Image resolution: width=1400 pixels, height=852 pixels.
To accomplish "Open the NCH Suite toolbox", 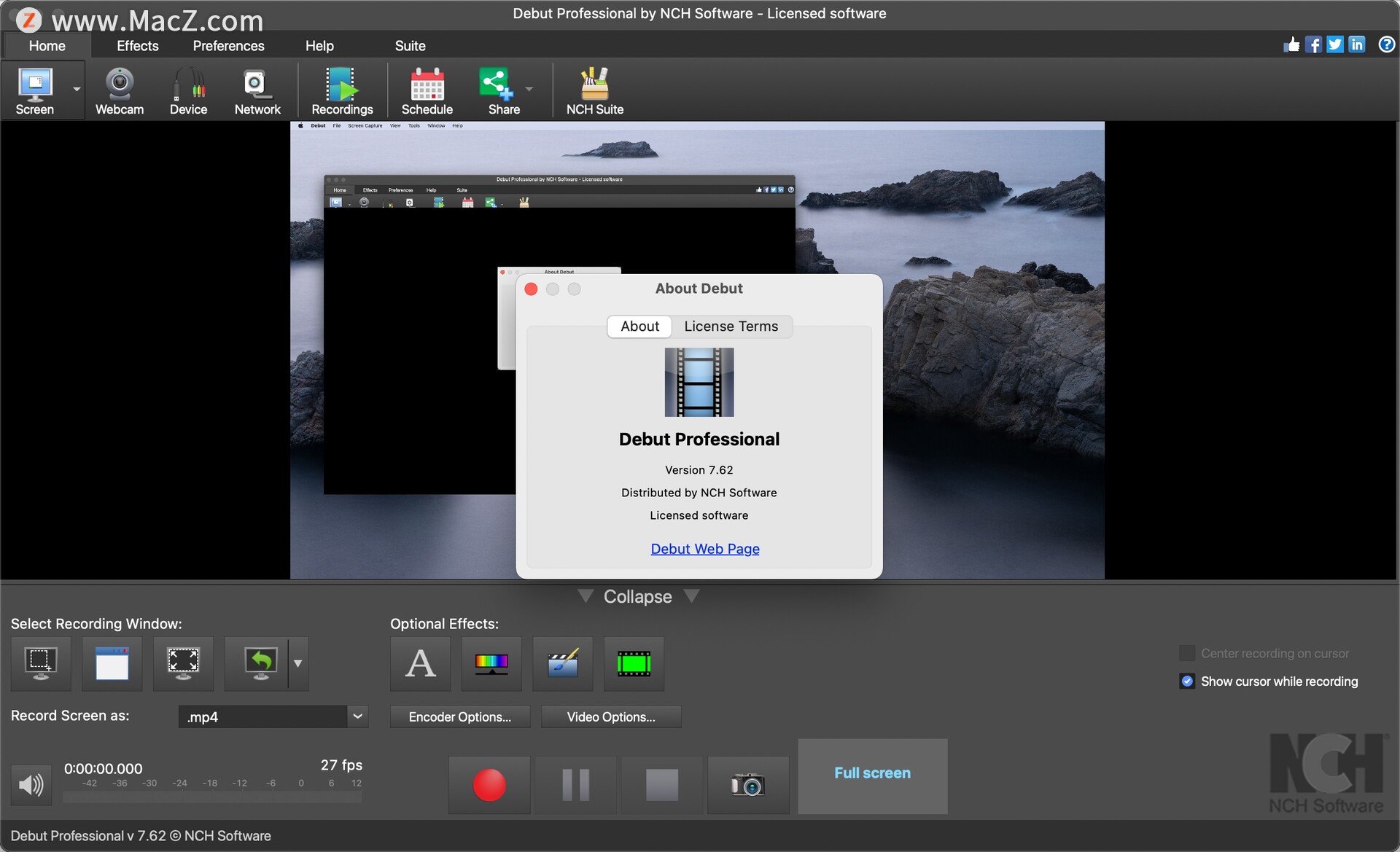I will tap(595, 90).
